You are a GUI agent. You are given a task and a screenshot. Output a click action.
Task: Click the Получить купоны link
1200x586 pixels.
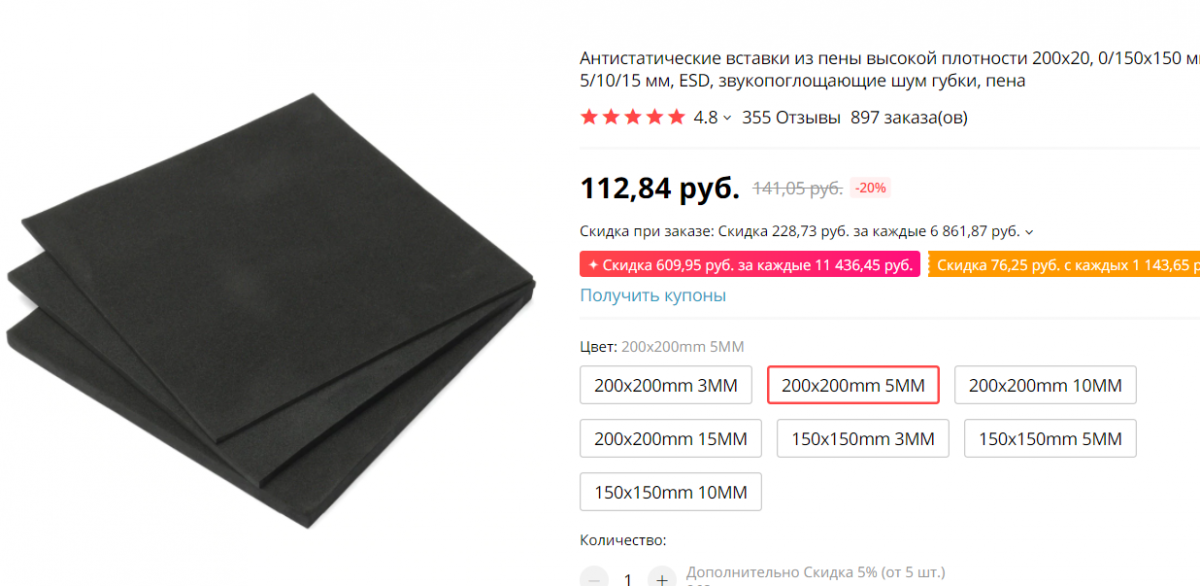(x=653, y=295)
